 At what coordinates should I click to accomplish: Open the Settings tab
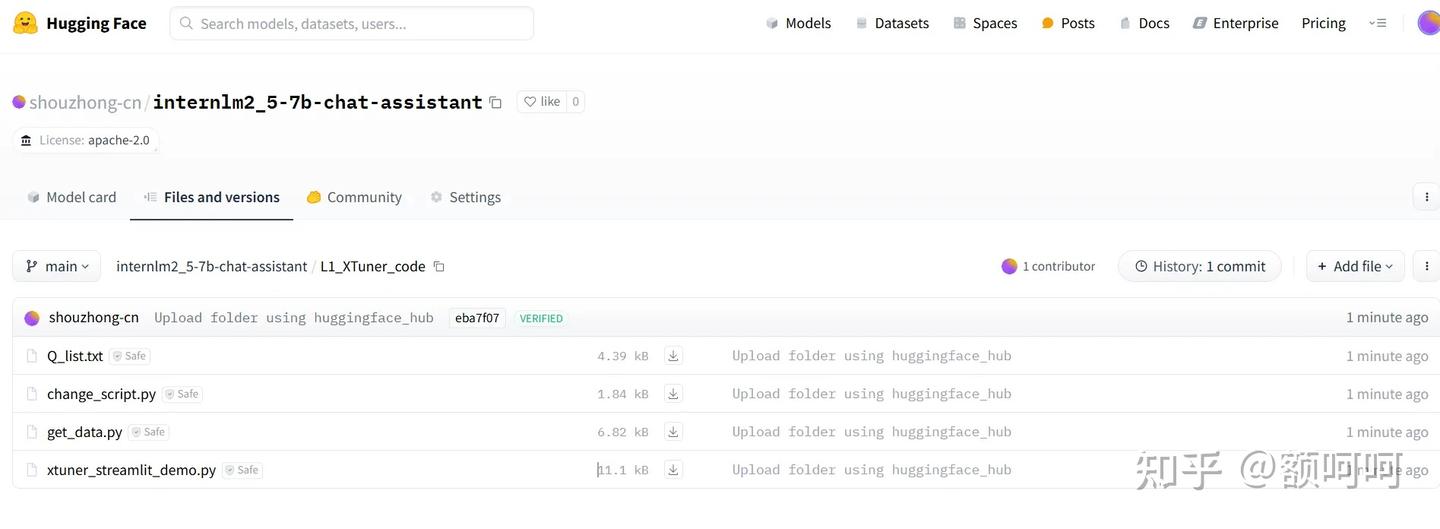pos(466,197)
